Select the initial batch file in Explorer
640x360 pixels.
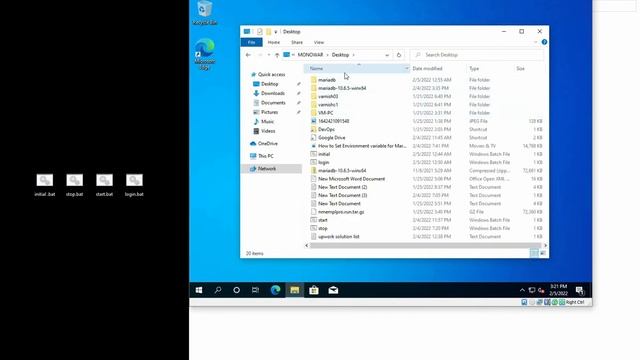tap(324, 154)
